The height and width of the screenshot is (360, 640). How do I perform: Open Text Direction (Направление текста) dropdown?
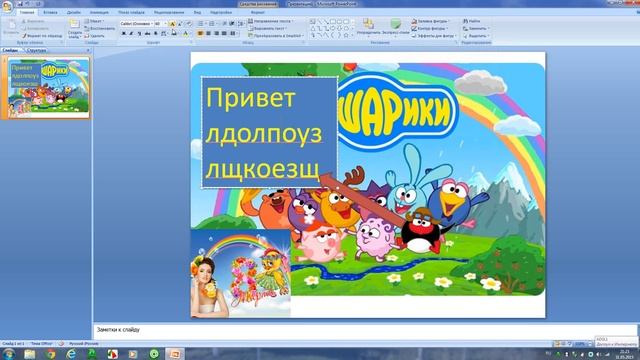coord(271,21)
